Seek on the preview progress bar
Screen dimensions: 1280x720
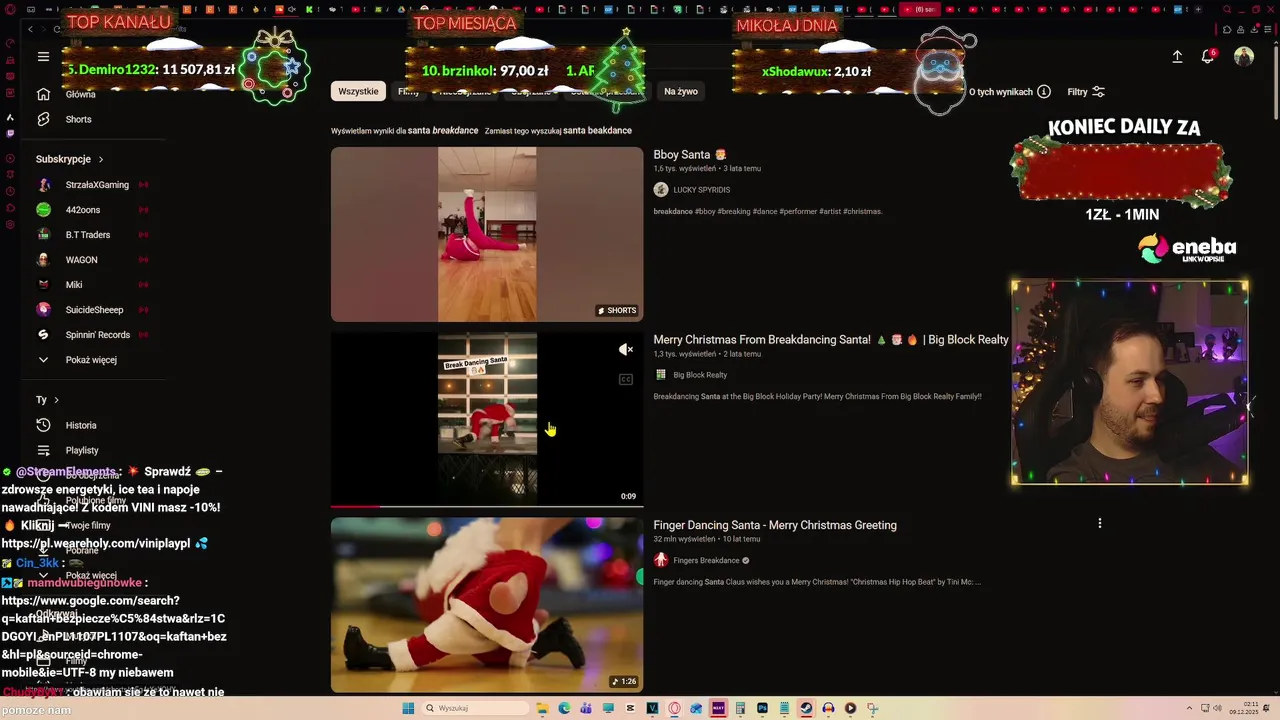point(487,506)
